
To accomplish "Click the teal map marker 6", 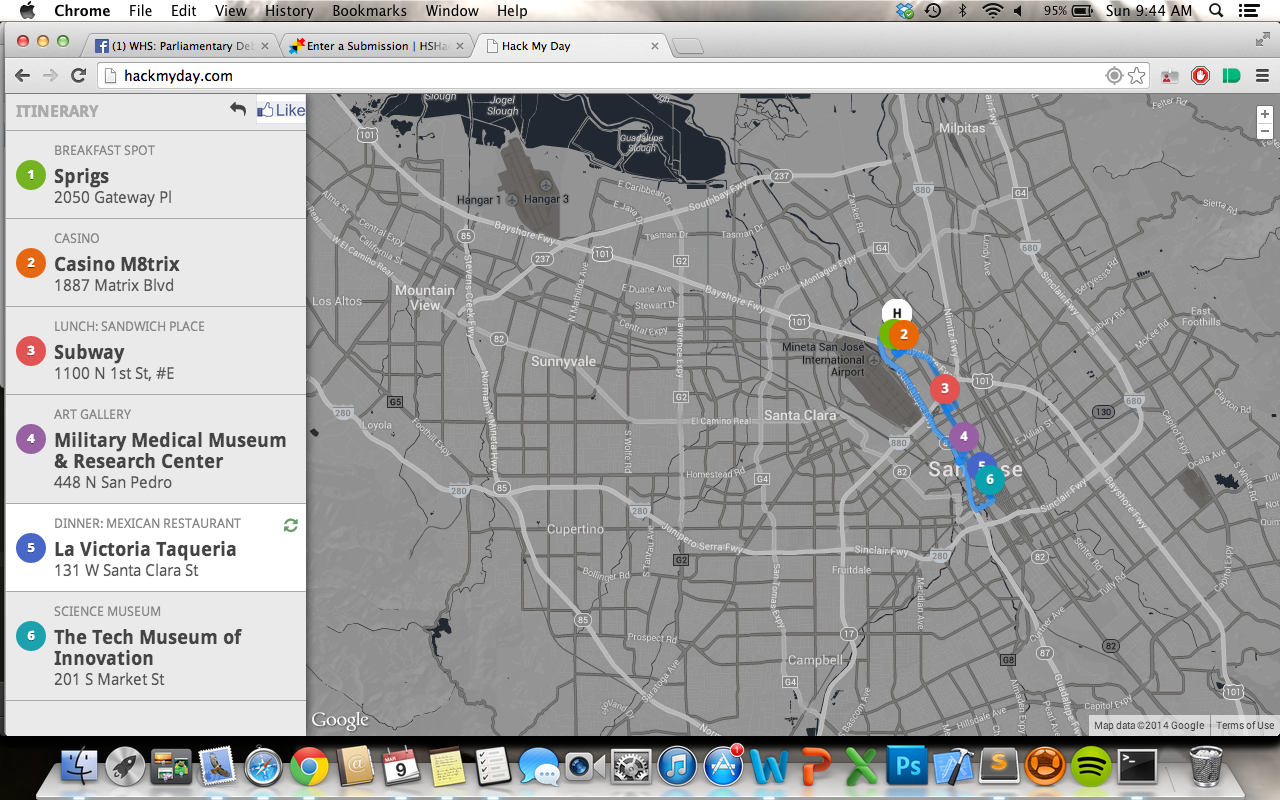I will [990, 480].
